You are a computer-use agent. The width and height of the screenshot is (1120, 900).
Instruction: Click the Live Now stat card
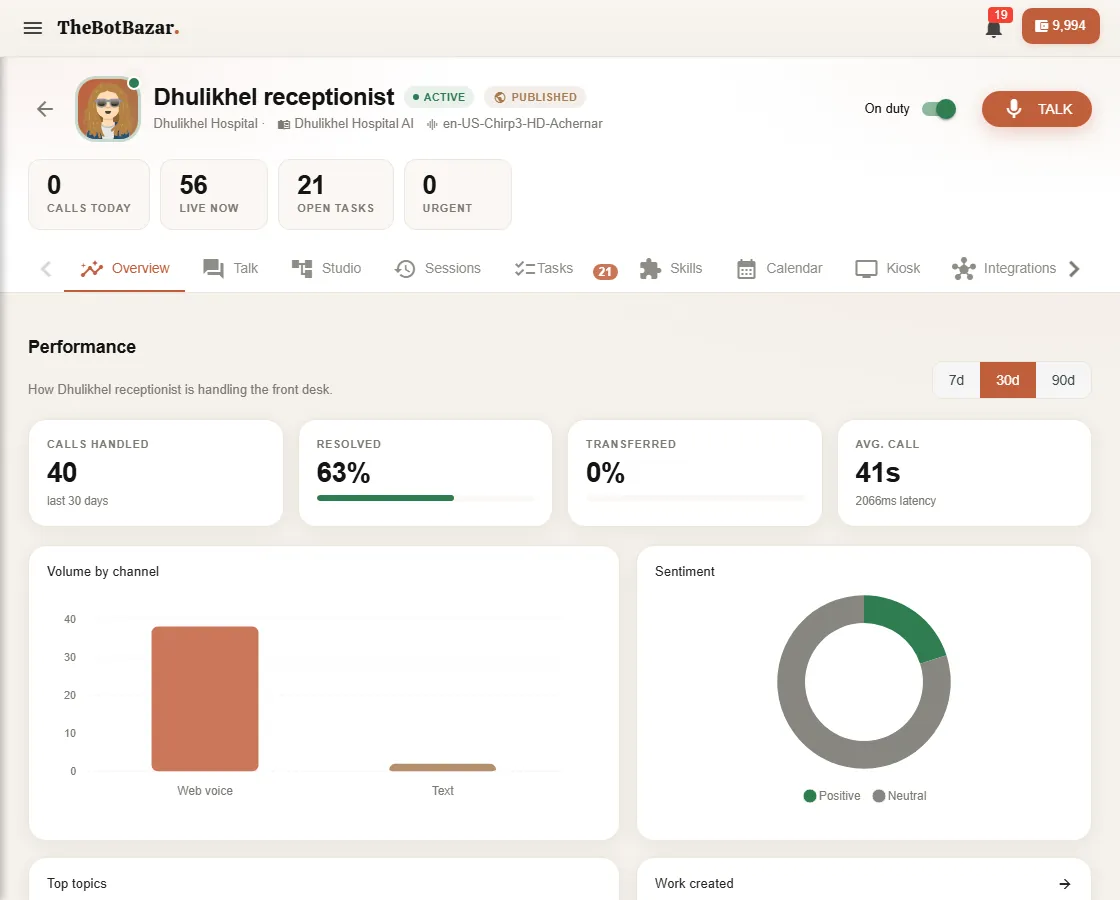click(214, 194)
